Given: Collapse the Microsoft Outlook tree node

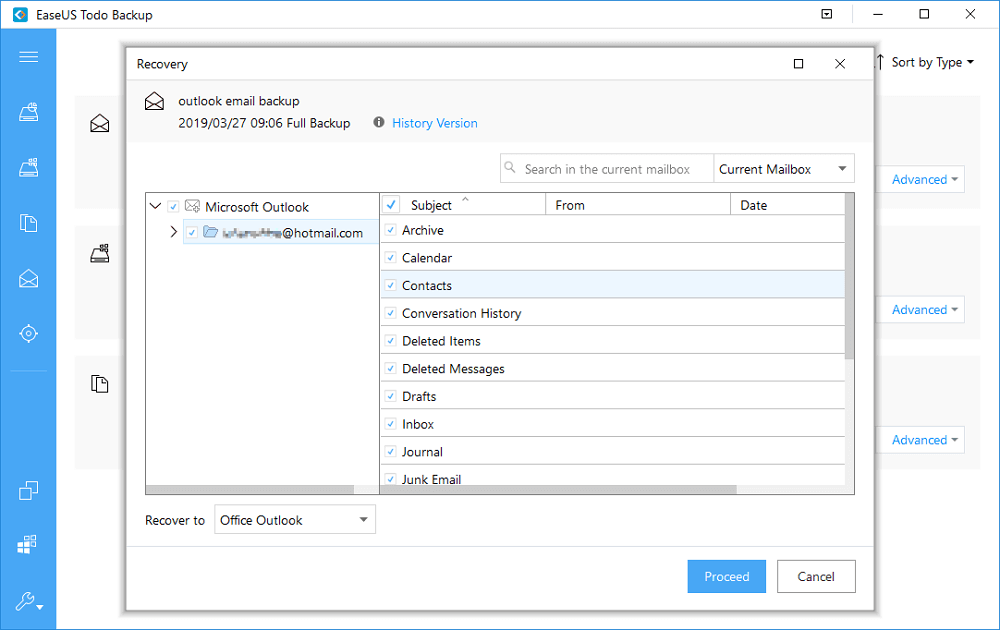Looking at the screenshot, I should [x=155, y=206].
